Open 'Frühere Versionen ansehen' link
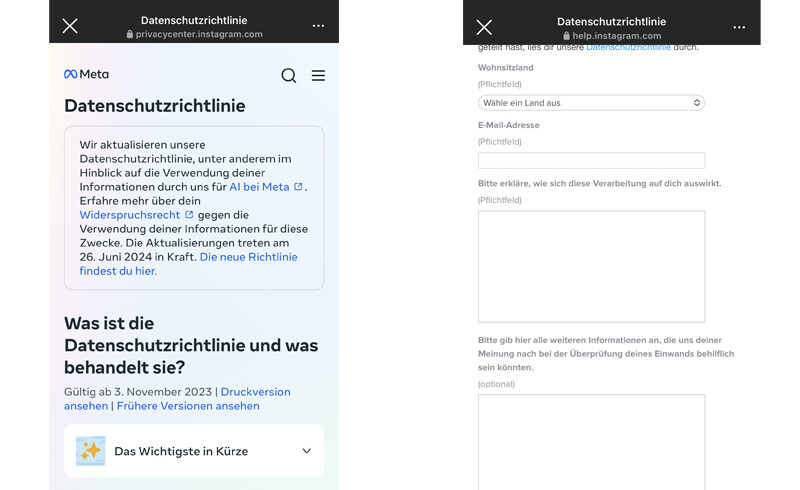800x490 pixels. [x=188, y=406]
